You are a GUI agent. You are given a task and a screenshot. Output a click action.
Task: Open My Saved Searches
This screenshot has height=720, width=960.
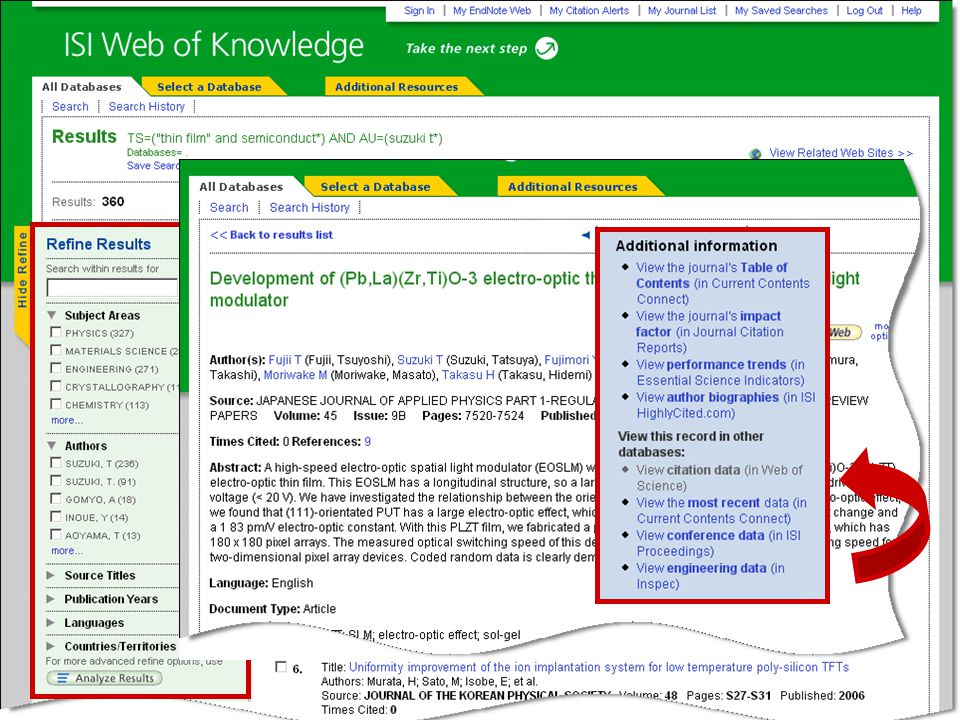(781, 10)
